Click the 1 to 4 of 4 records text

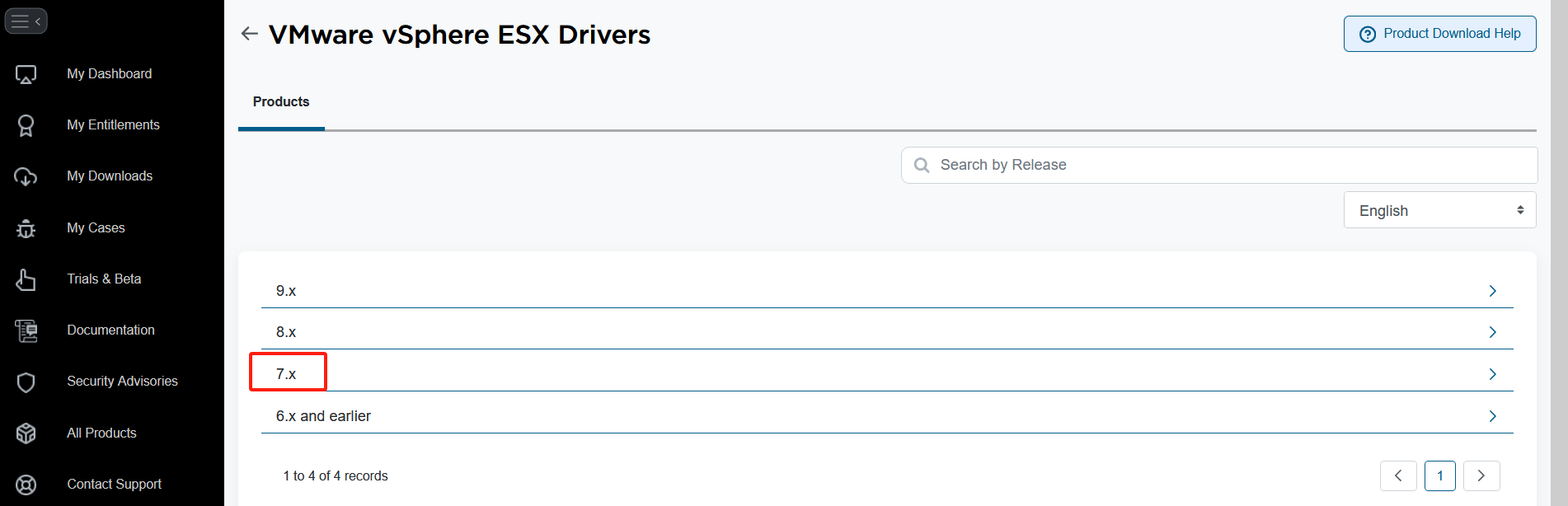[x=336, y=476]
